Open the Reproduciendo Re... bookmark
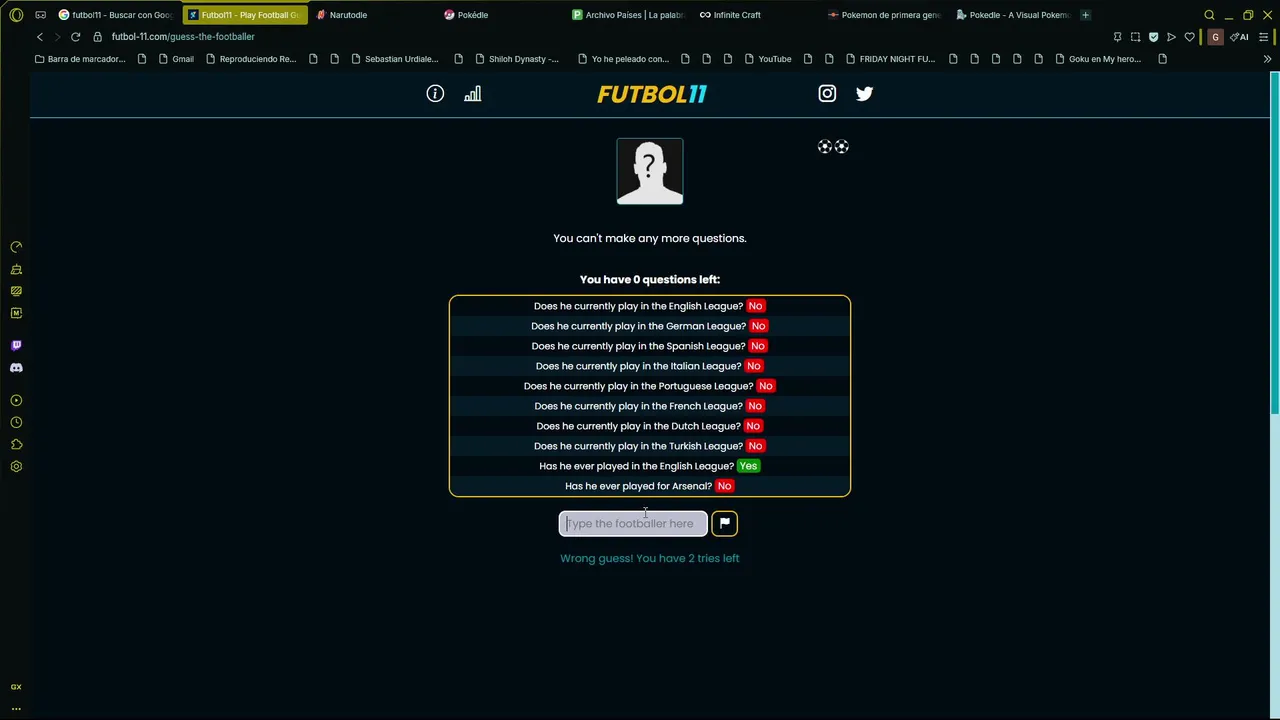The image size is (1280, 720). (250, 59)
